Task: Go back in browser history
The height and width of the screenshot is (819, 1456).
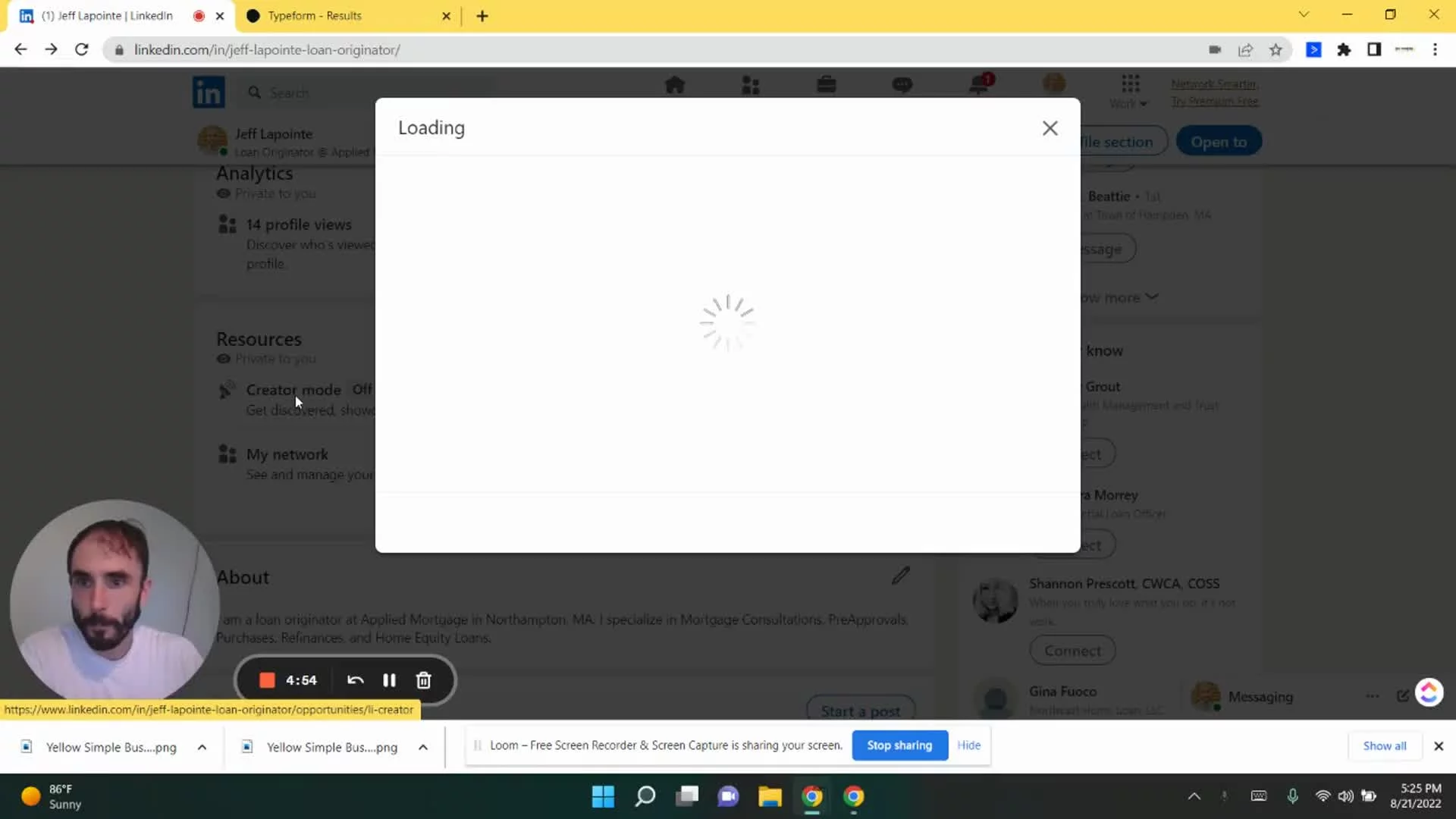Action: pos(20,49)
